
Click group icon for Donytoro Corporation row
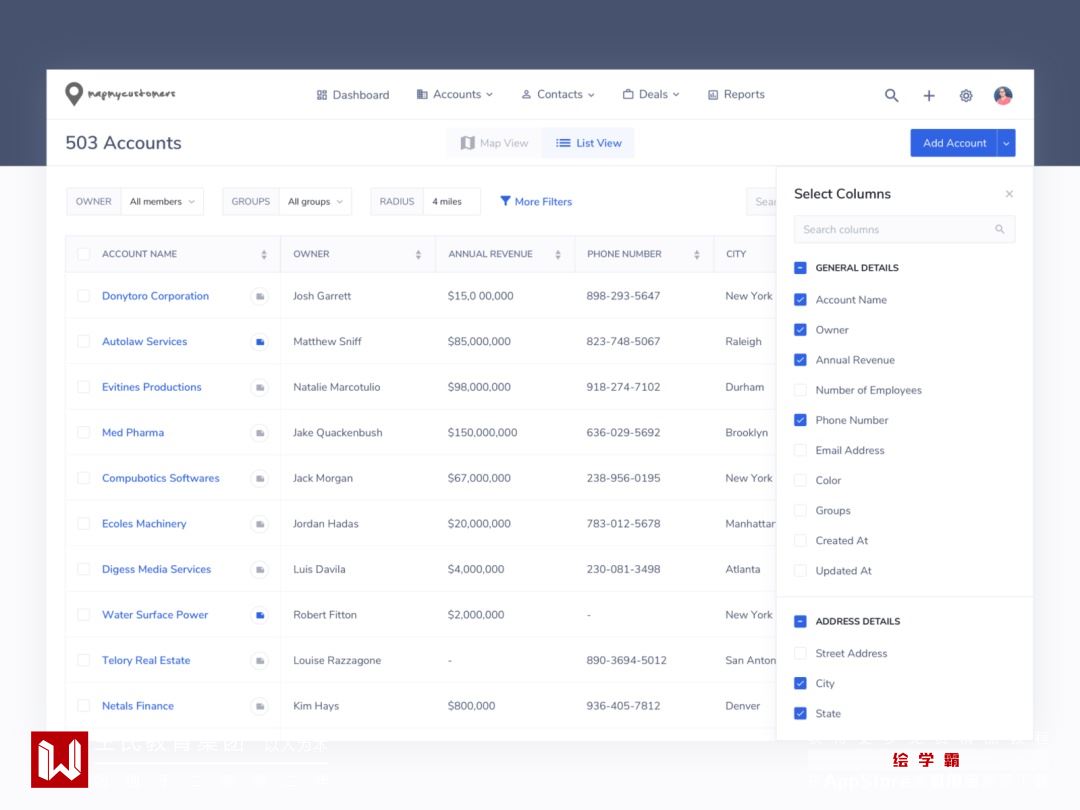coord(260,296)
